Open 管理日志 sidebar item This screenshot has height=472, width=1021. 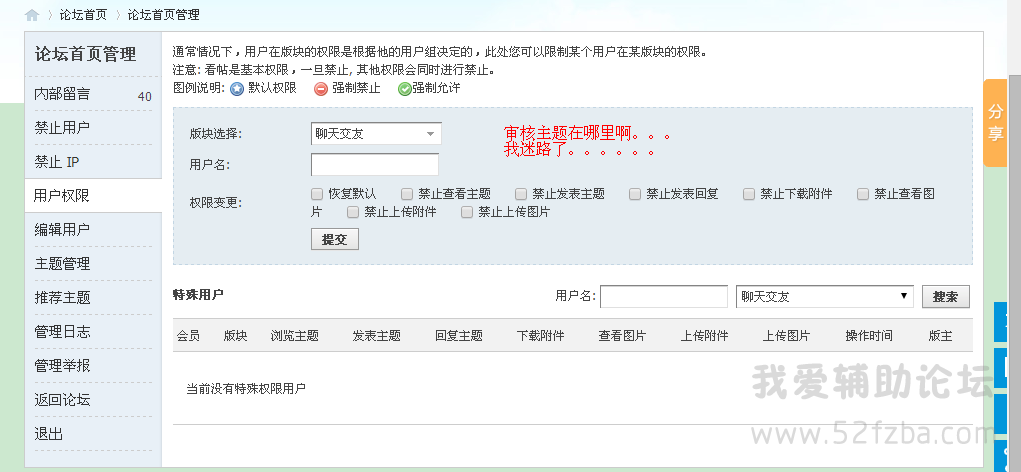pos(62,332)
